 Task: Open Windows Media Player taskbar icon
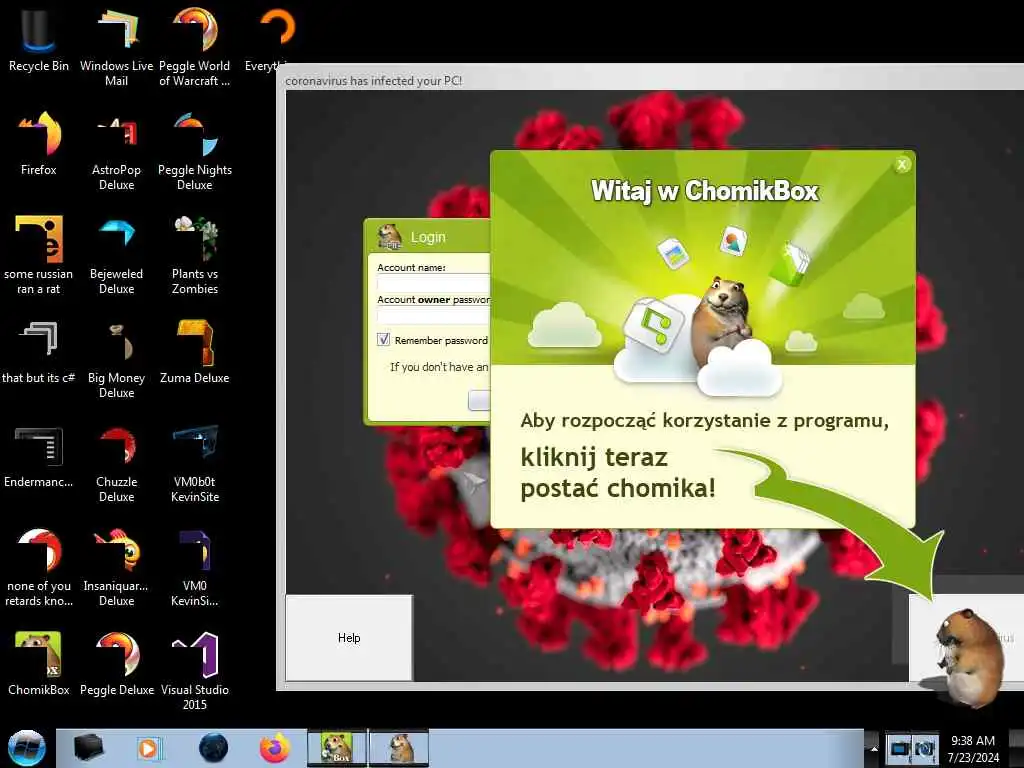pos(148,748)
